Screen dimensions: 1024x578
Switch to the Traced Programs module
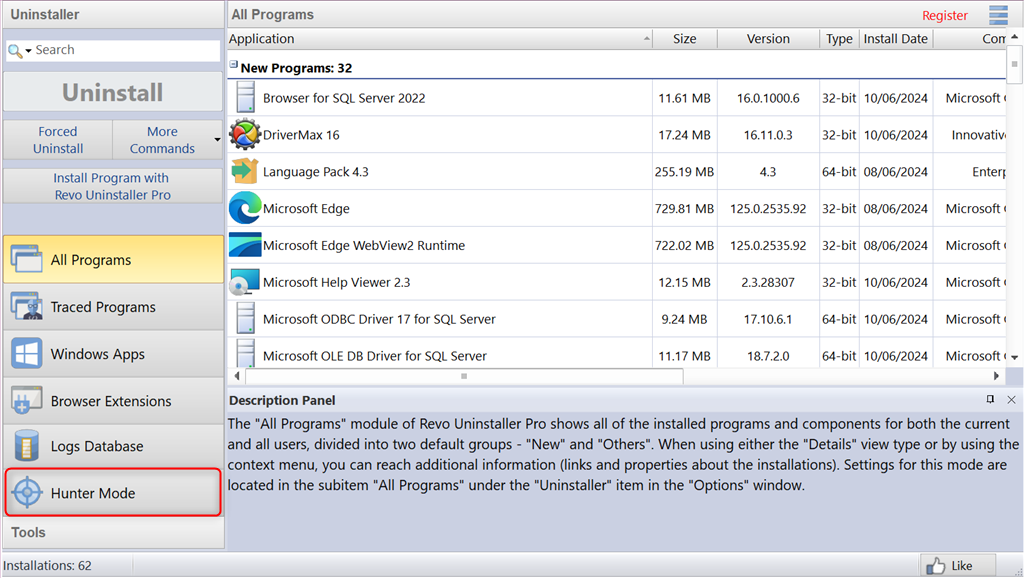pyautogui.click(x=113, y=306)
